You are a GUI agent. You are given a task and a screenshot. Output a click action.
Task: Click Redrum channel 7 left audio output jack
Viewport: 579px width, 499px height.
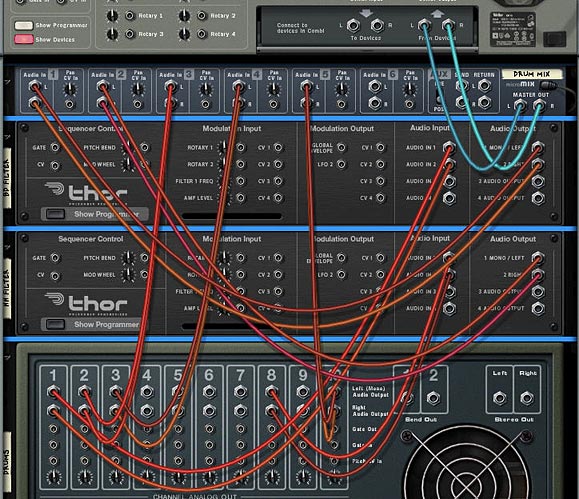pyautogui.click(x=240, y=391)
